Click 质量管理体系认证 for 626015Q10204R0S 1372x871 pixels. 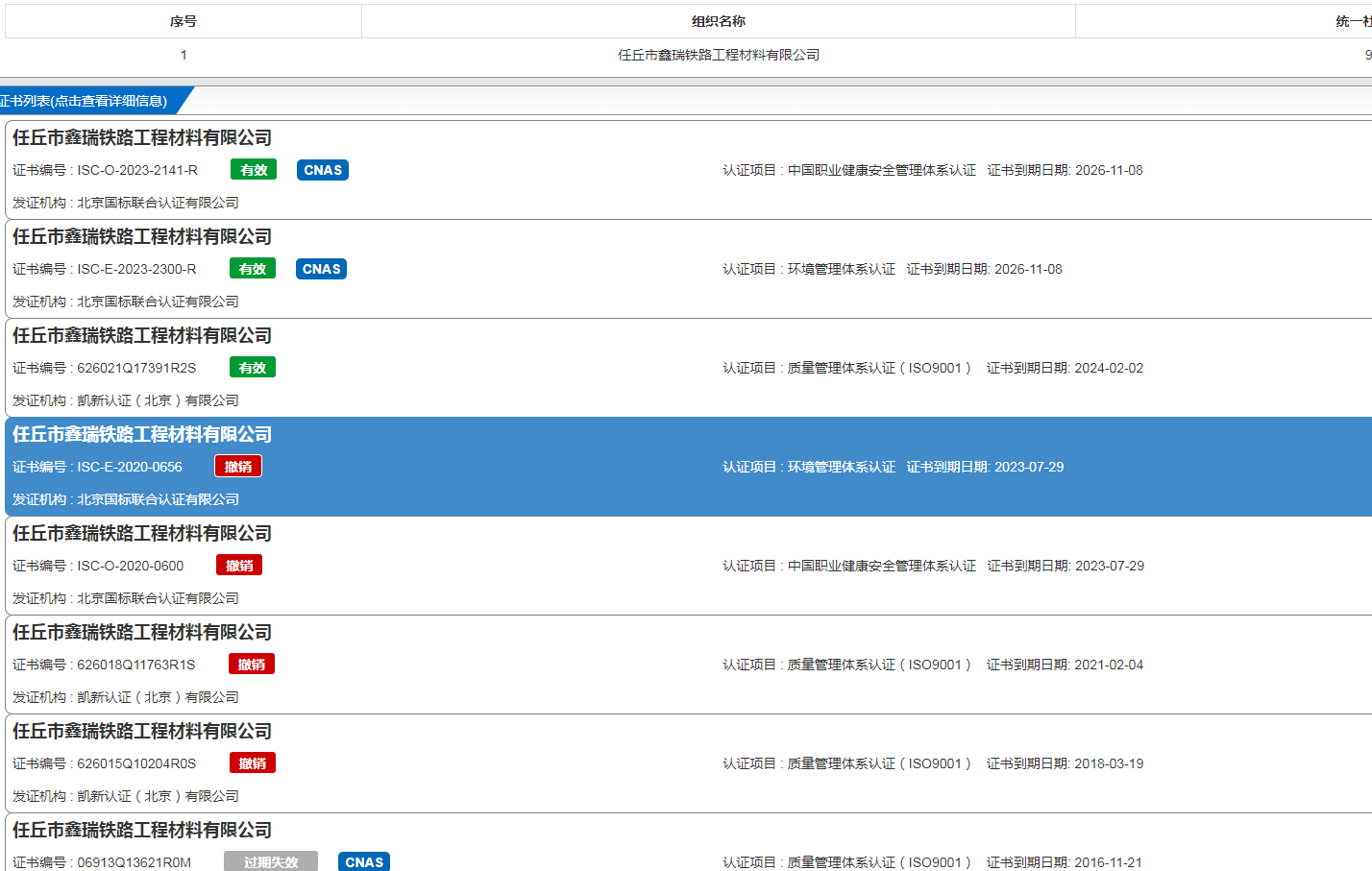coord(879,763)
